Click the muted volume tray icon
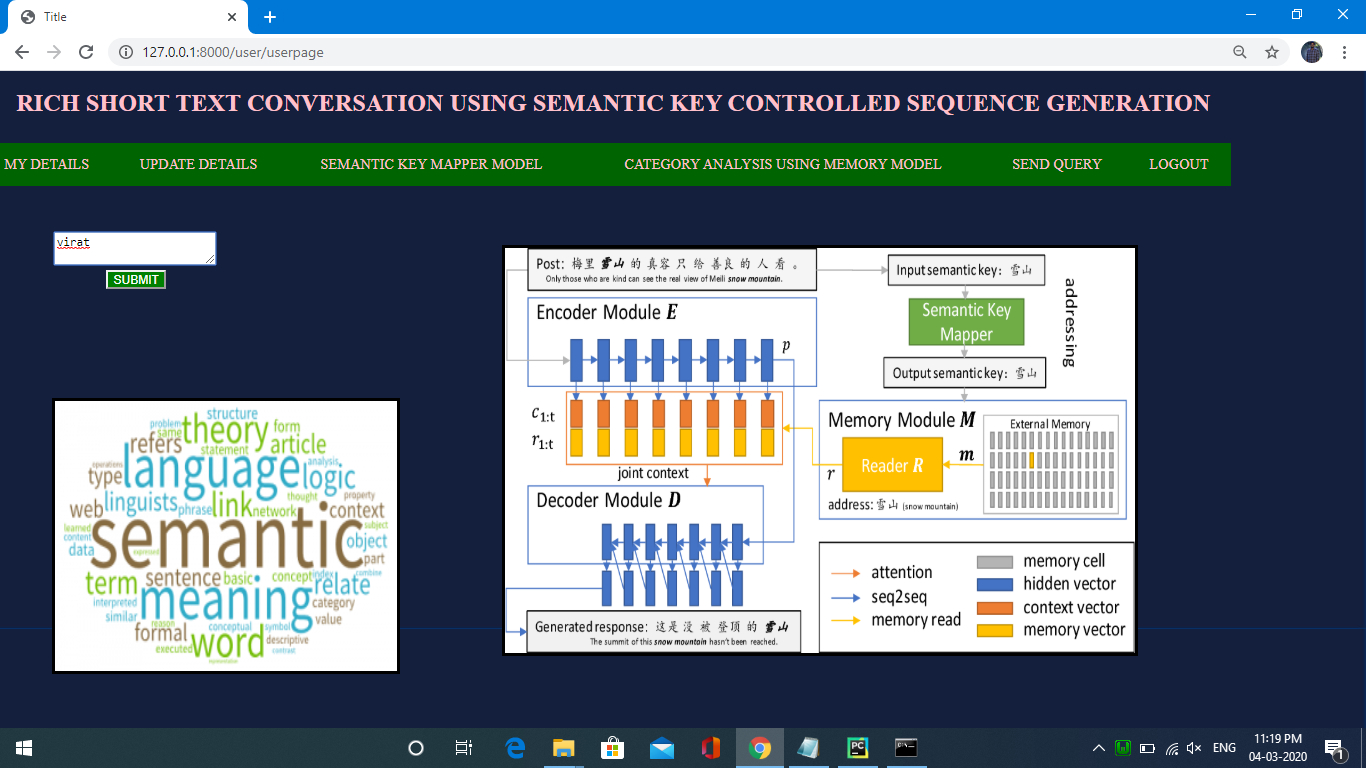The width and height of the screenshot is (1366, 768). click(x=1194, y=748)
